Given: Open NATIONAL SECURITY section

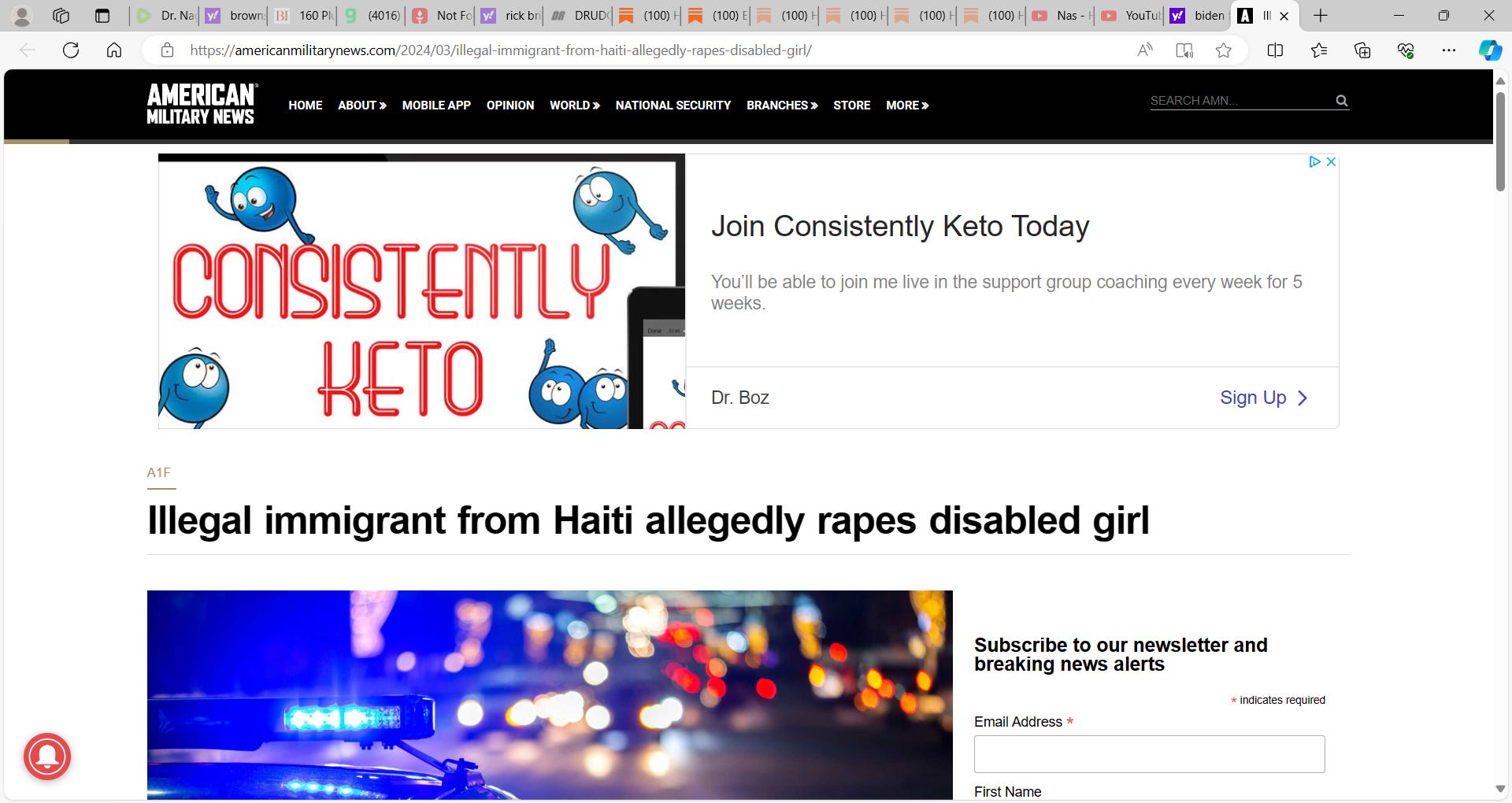Looking at the screenshot, I should point(673,105).
